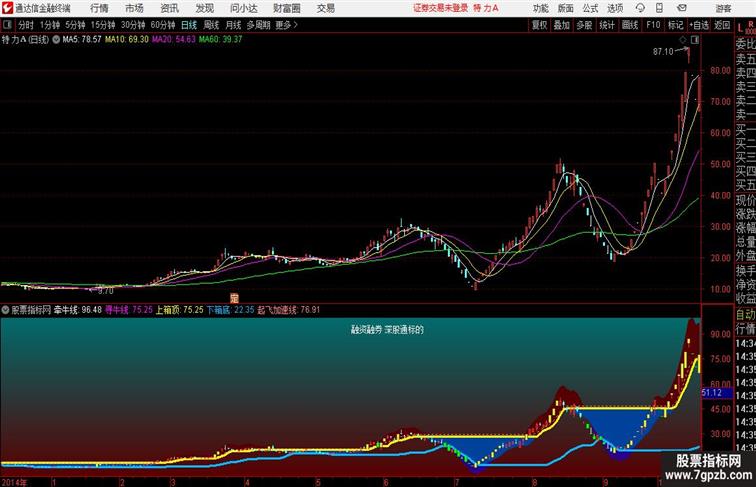Viewport: 756px width, 487px height.
Task: Open the 功能 menu
Action: pyautogui.click(x=540, y=8)
